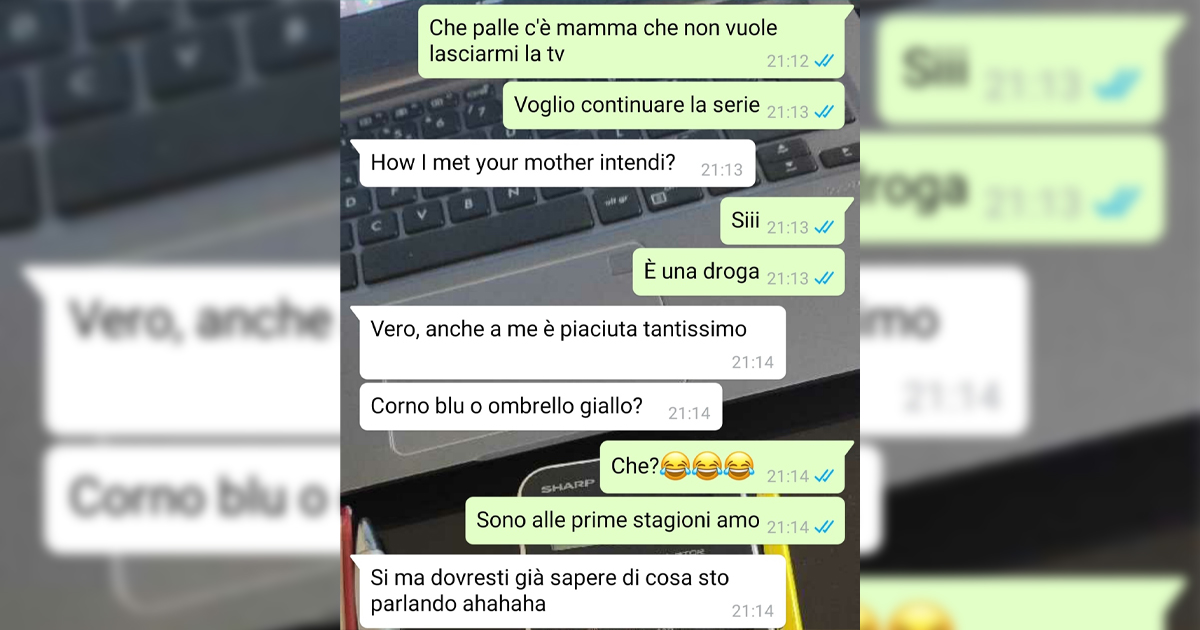Click the read ticks beside the 'Che?' message
The image size is (1200, 630).
point(825,477)
